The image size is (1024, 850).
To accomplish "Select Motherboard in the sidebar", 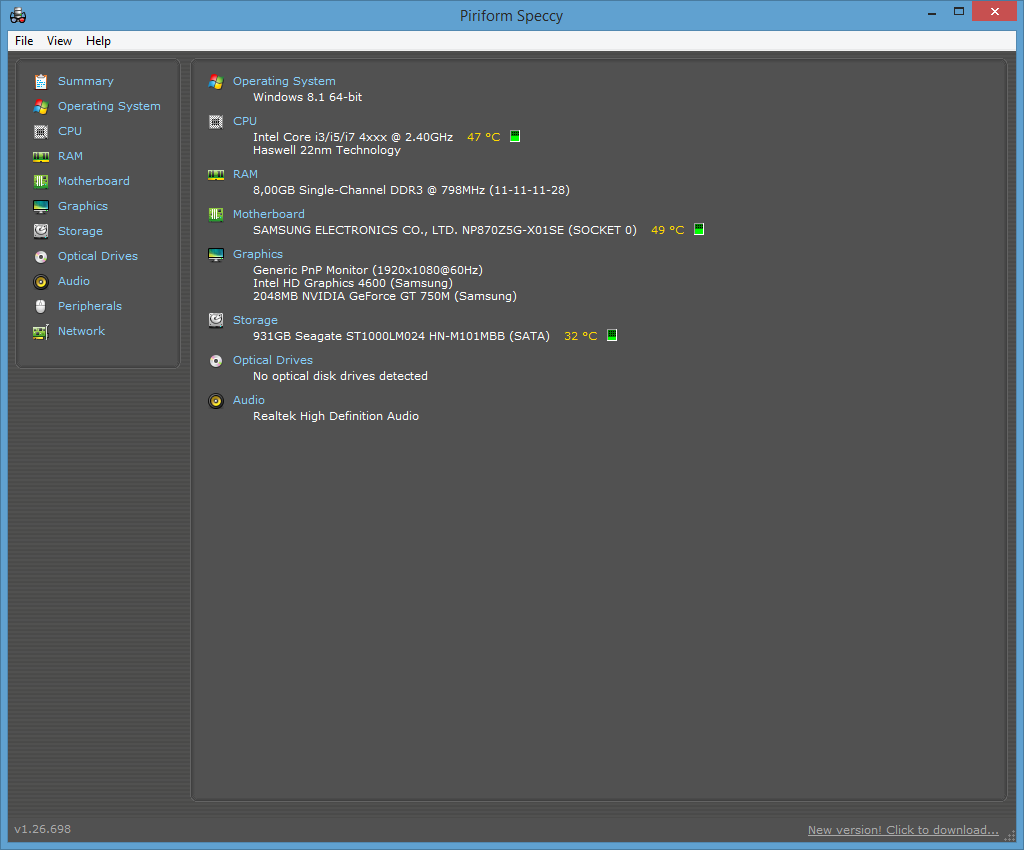I will (x=93, y=181).
